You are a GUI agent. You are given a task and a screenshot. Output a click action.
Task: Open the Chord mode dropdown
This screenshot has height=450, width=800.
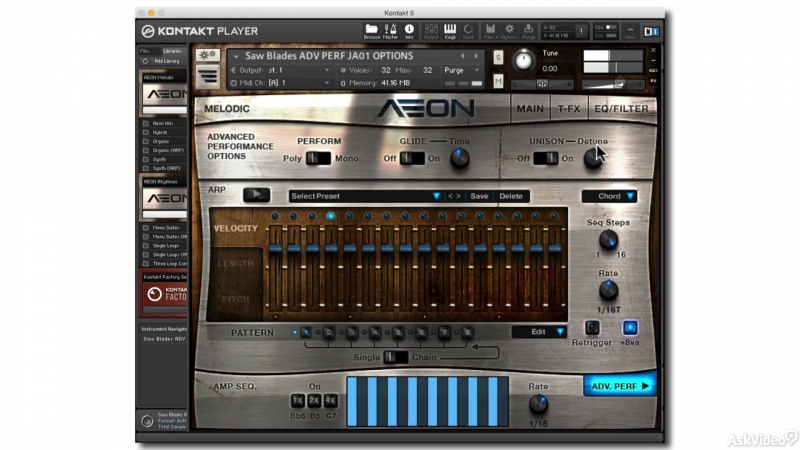609,196
